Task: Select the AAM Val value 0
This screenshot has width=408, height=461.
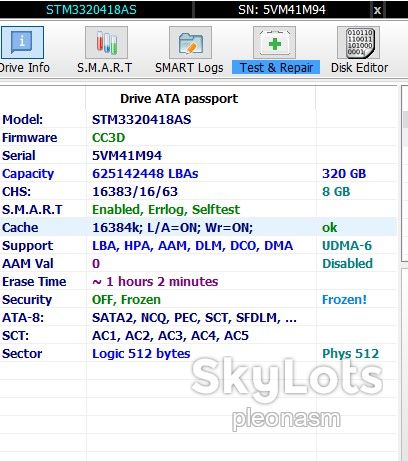Action: tap(96, 264)
